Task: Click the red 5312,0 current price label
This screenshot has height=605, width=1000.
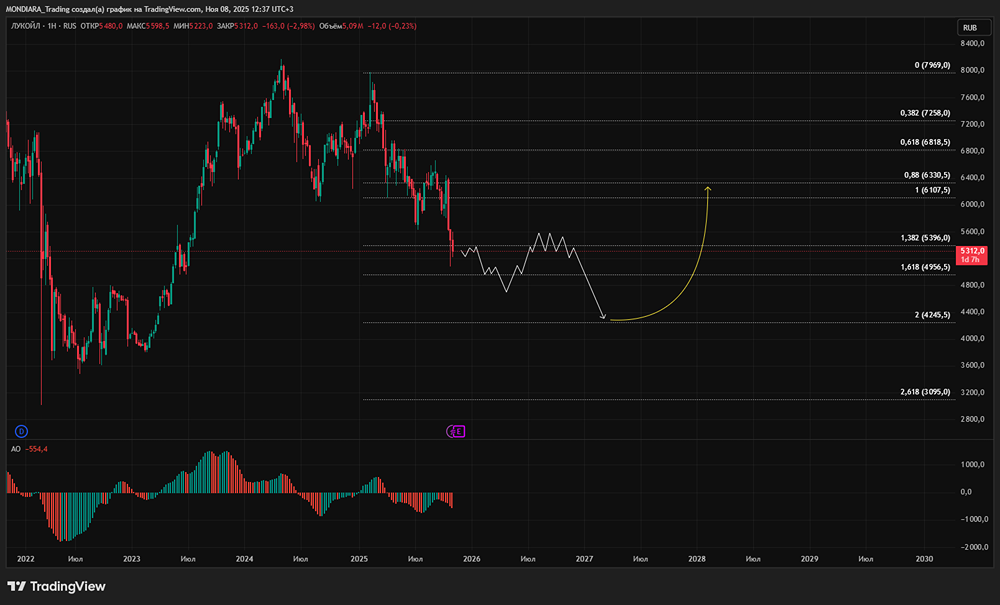Action: coord(971,255)
